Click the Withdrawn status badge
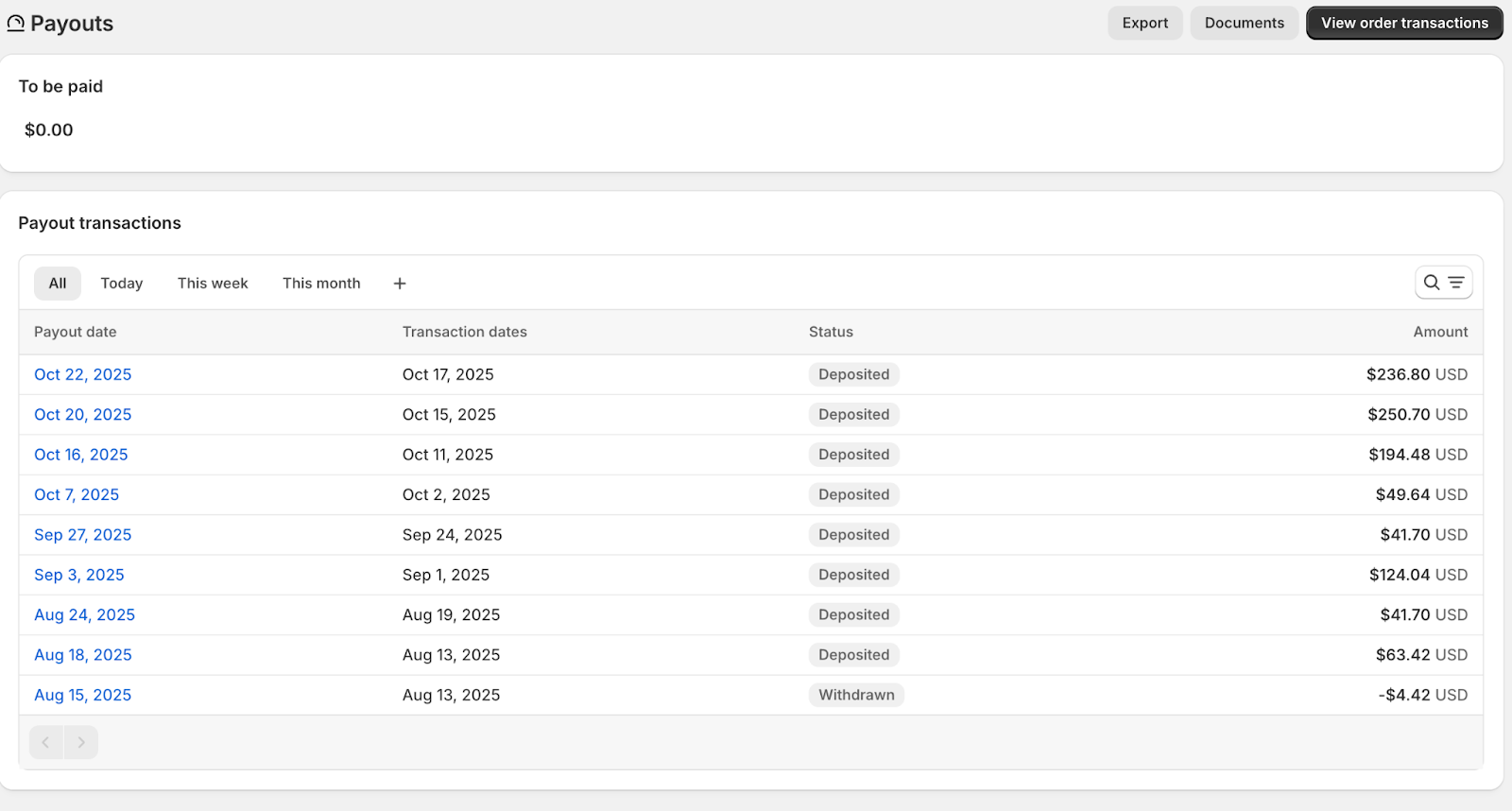Viewport: 1512px width, 811px height. (856, 696)
